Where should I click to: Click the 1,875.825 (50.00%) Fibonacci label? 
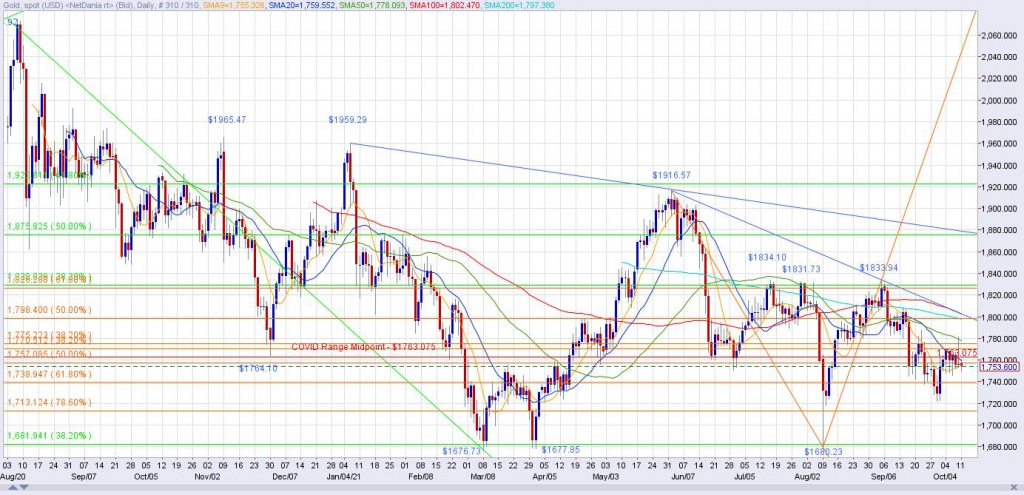pyautogui.click(x=49, y=227)
